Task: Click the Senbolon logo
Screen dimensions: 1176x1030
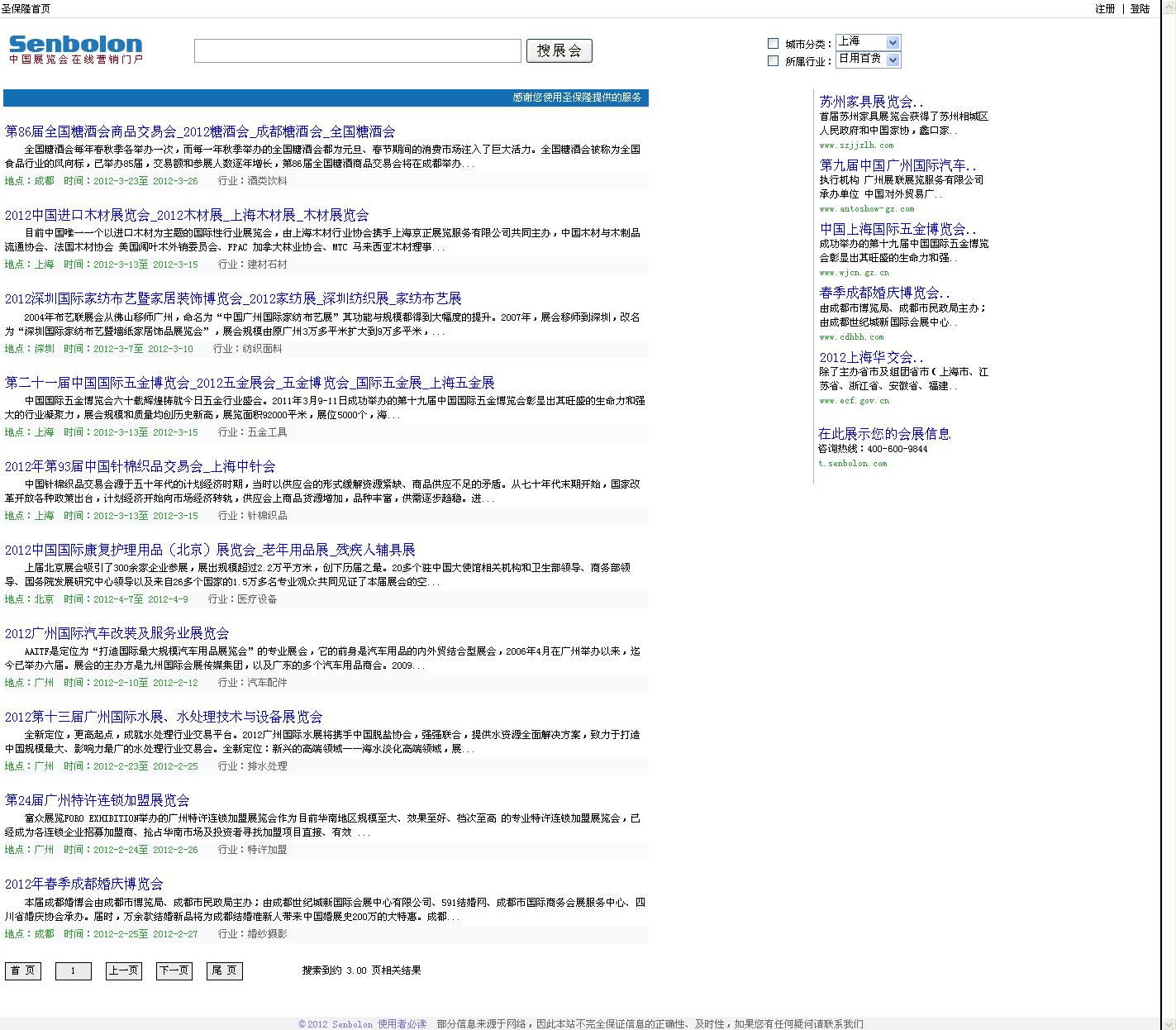Action: [75, 50]
